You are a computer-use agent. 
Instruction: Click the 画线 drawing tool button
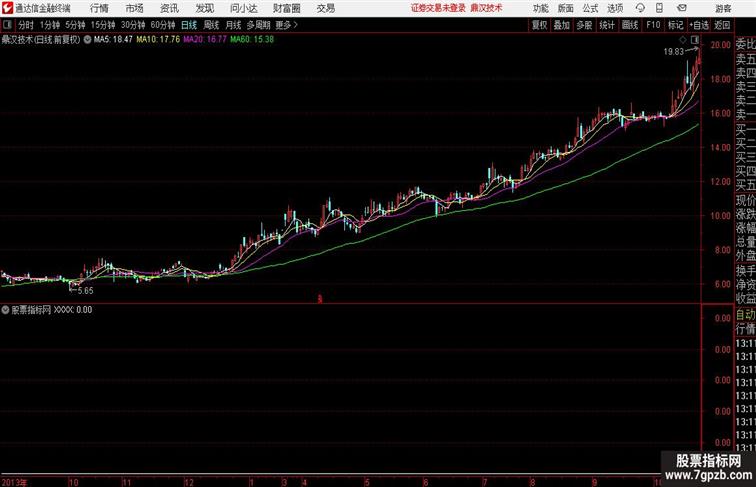[x=630, y=25]
